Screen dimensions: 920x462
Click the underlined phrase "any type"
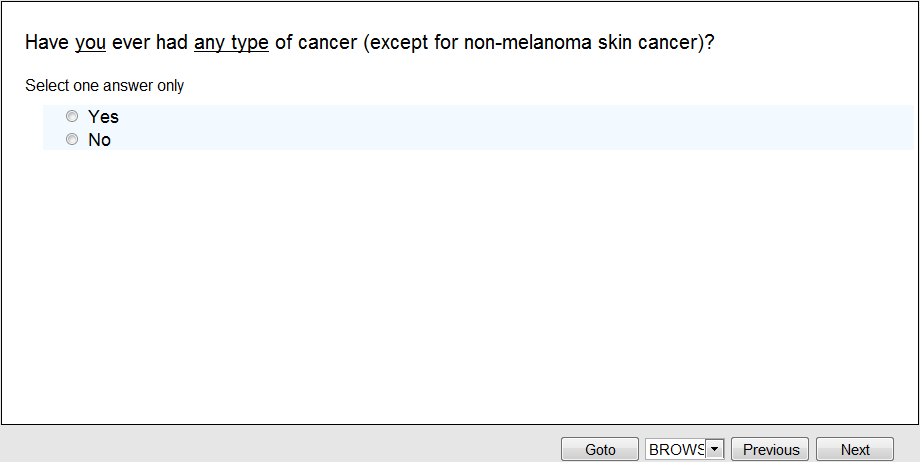click(231, 44)
